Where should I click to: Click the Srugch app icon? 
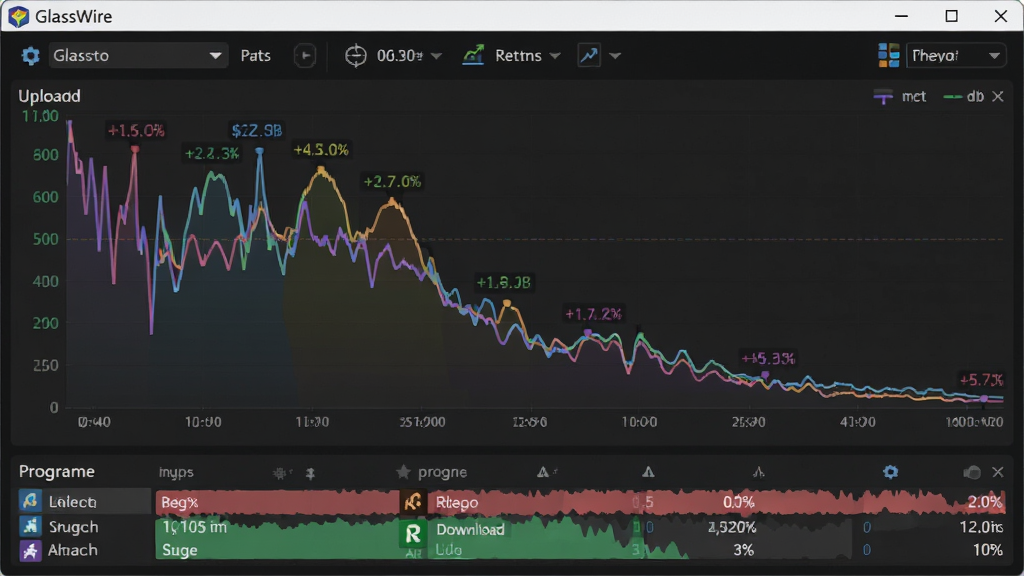pyautogui.click(x=30, y=526)
